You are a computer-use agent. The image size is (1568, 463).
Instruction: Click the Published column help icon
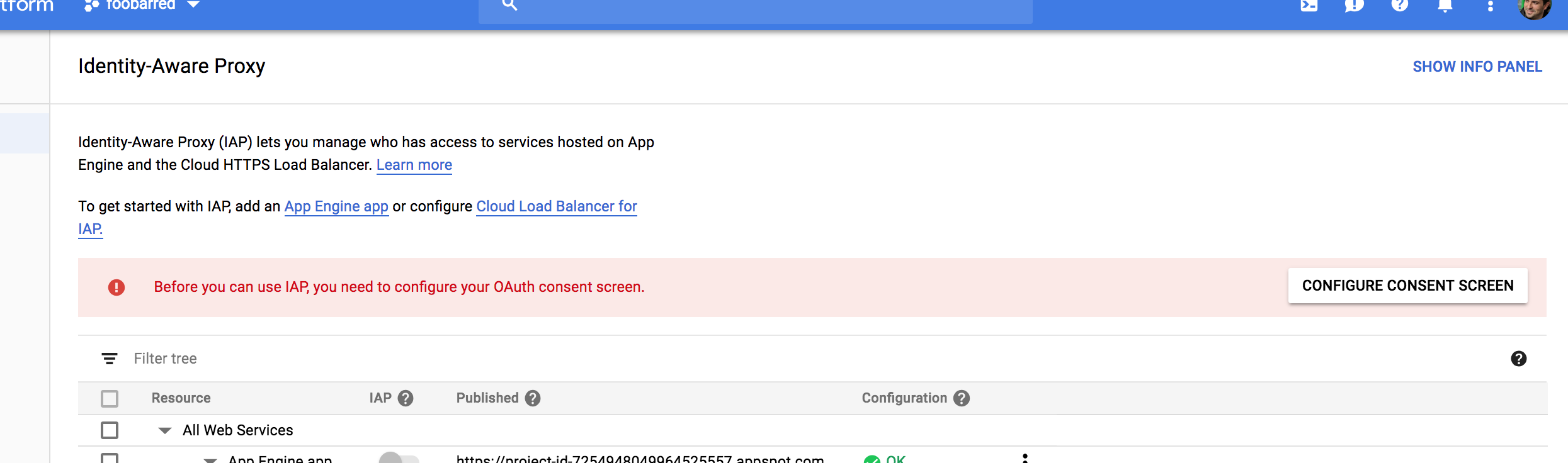(x=533, y=398)
